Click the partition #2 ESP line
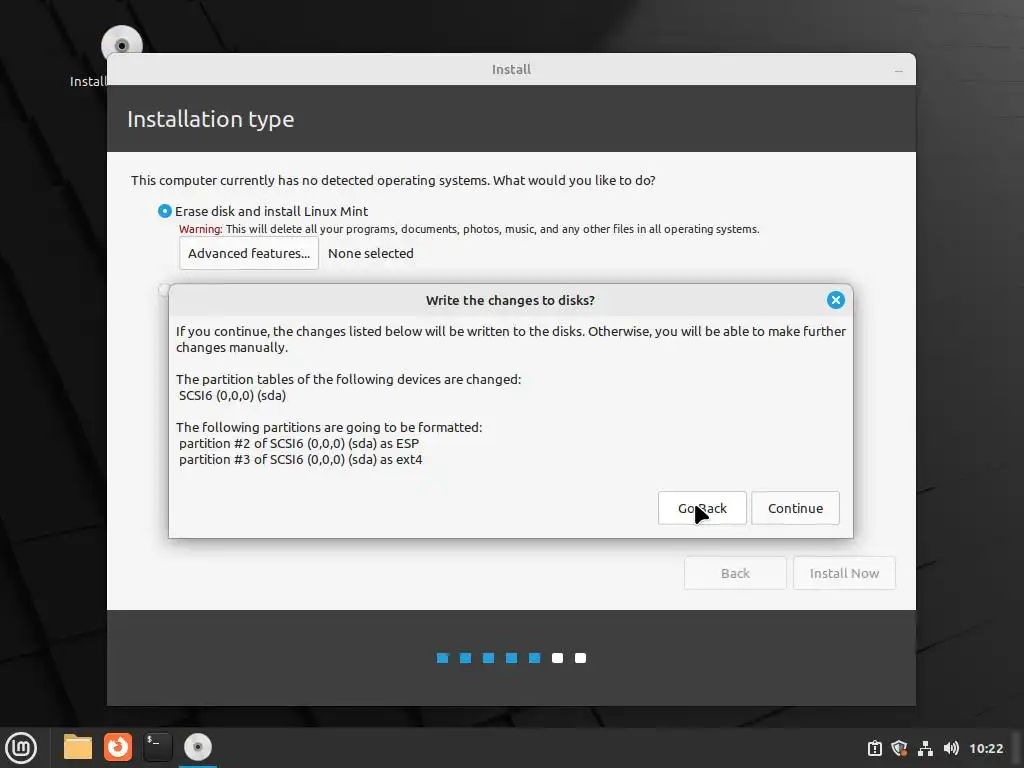The height and width of the screenshot is (768, 1024). 299,443
